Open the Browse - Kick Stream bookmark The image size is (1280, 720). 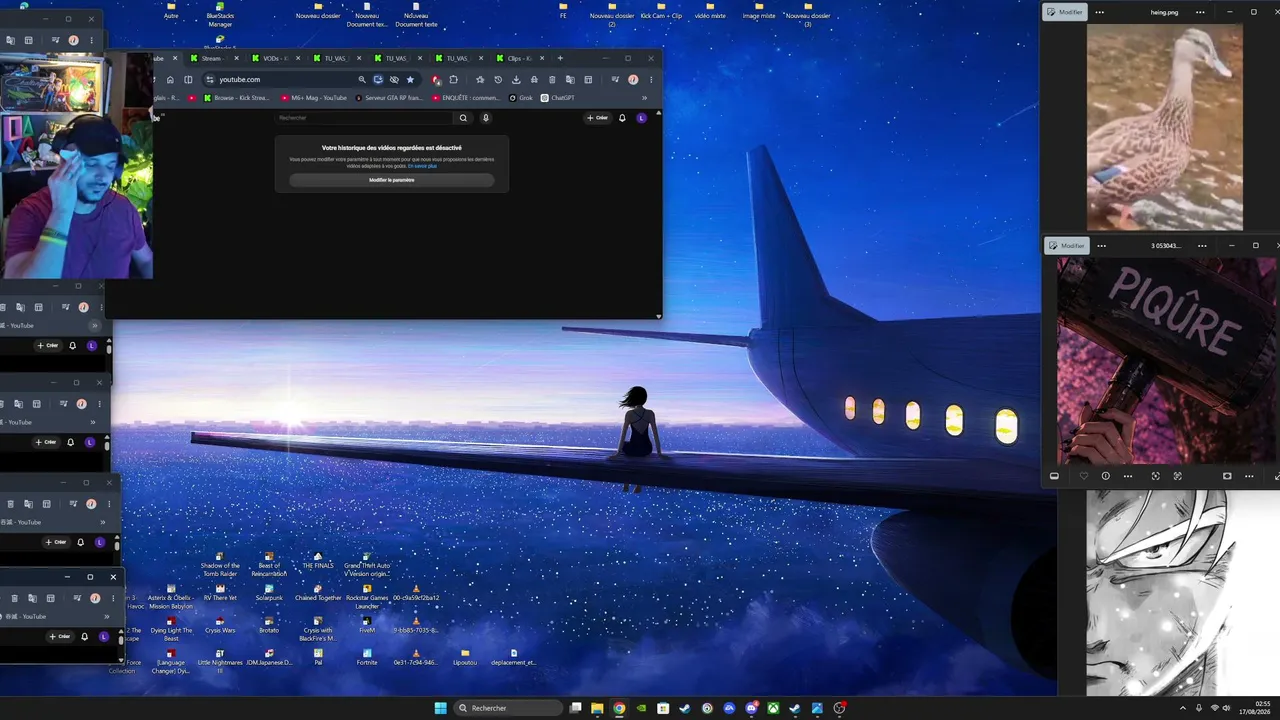click(x=236, y=98)
